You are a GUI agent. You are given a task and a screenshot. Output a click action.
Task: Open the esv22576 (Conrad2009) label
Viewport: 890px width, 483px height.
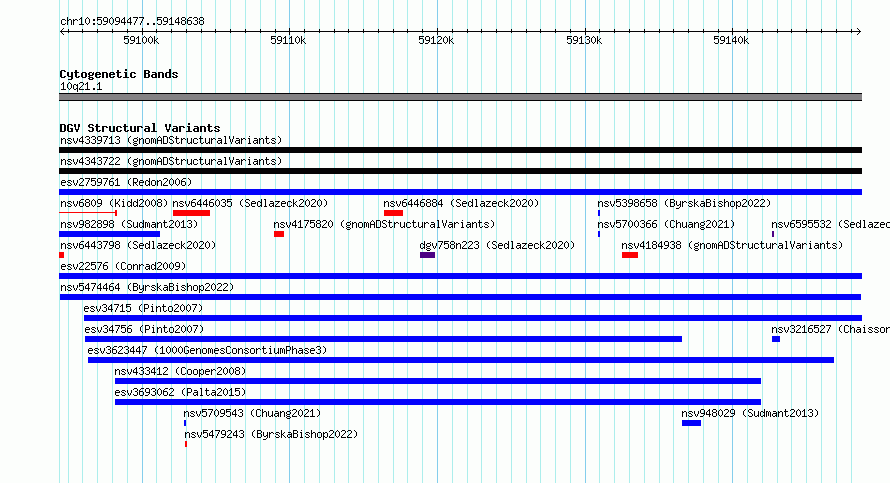[123, 266]
